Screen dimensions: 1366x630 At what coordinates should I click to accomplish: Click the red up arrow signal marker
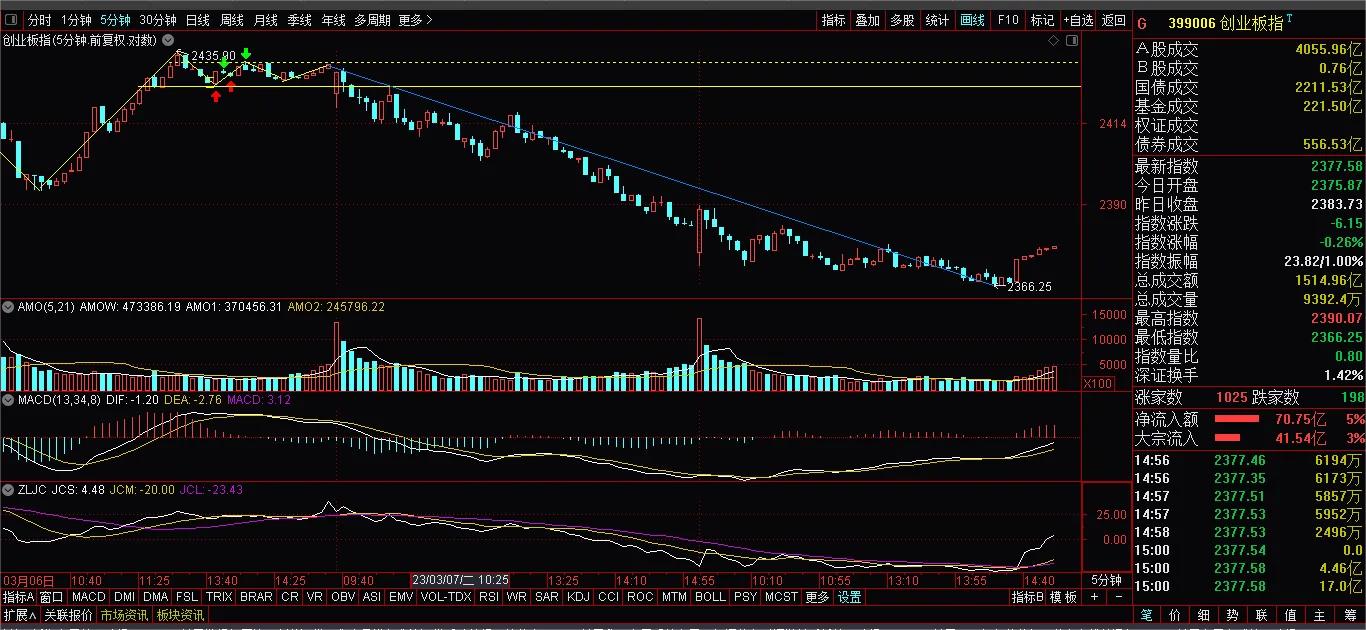(x=215, y=96)
